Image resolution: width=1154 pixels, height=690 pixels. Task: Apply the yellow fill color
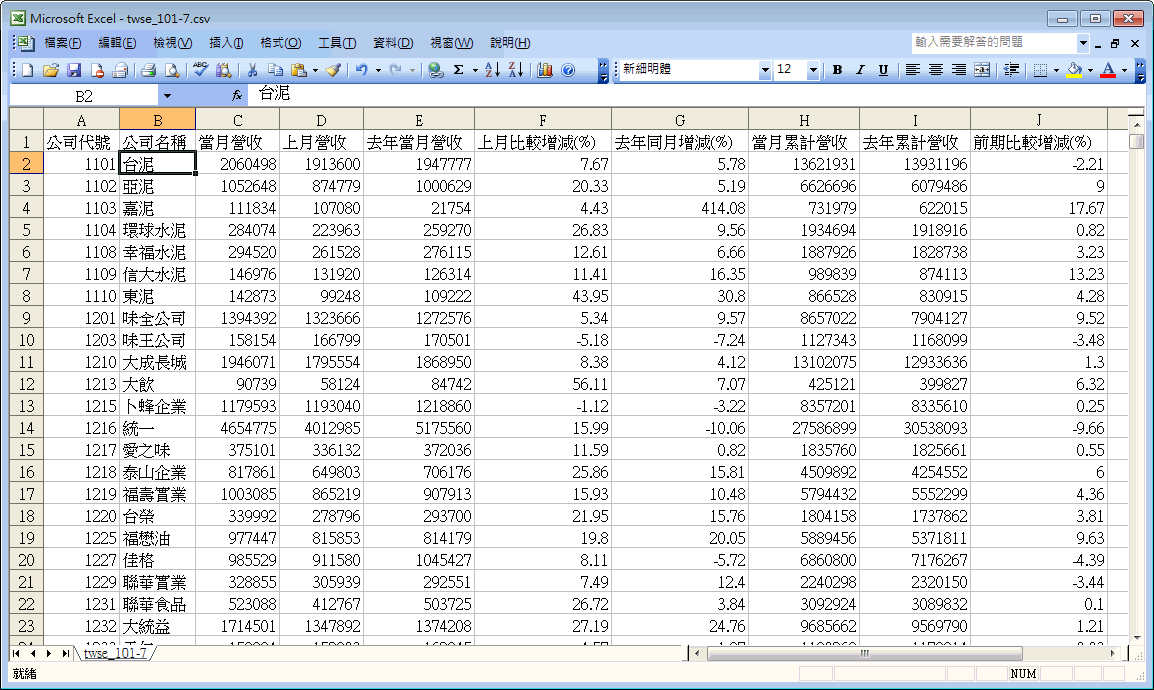pyautogui.click(x=1074, y=70)
